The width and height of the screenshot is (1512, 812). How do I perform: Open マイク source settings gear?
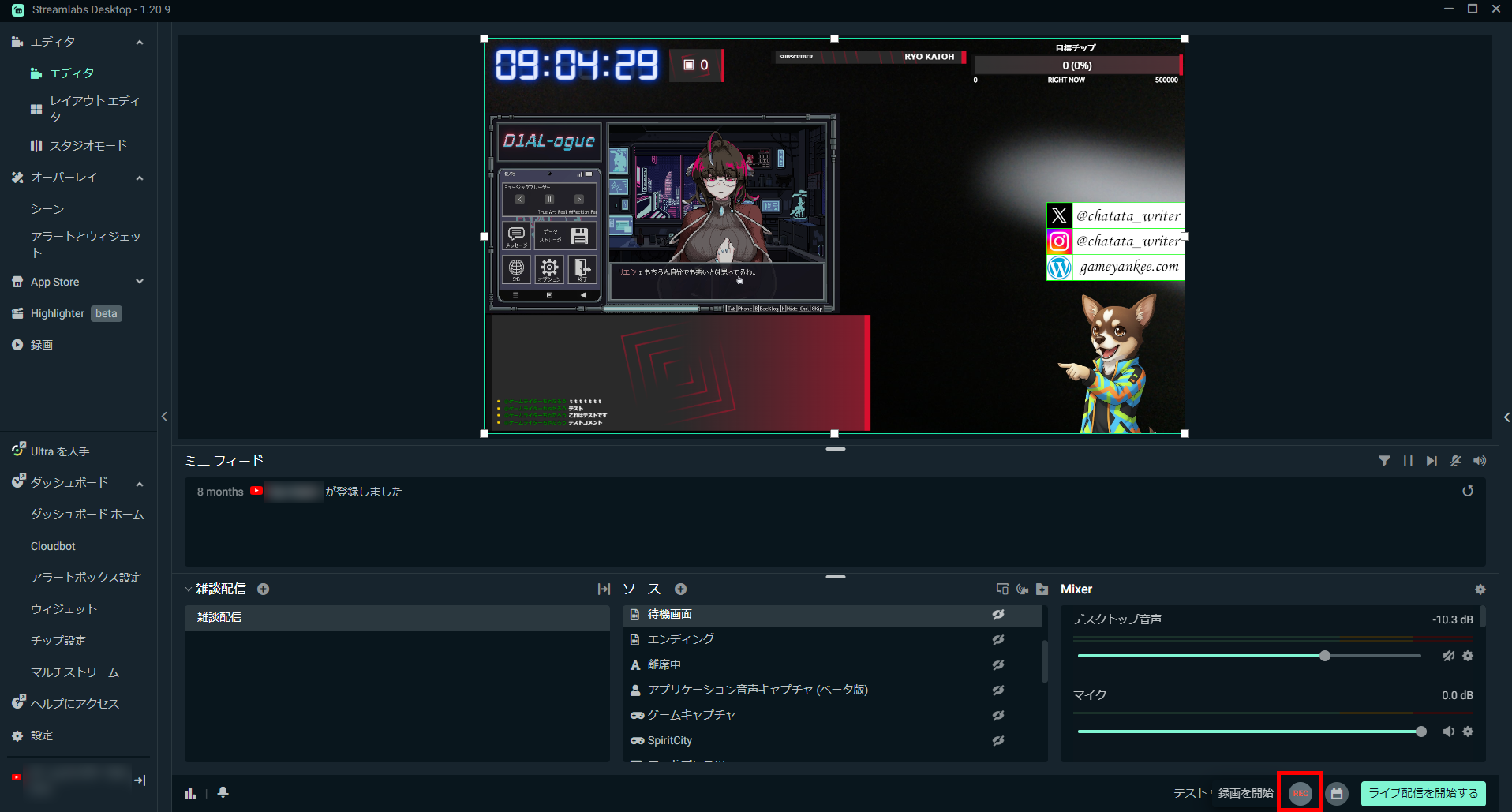pos(1468,732)
